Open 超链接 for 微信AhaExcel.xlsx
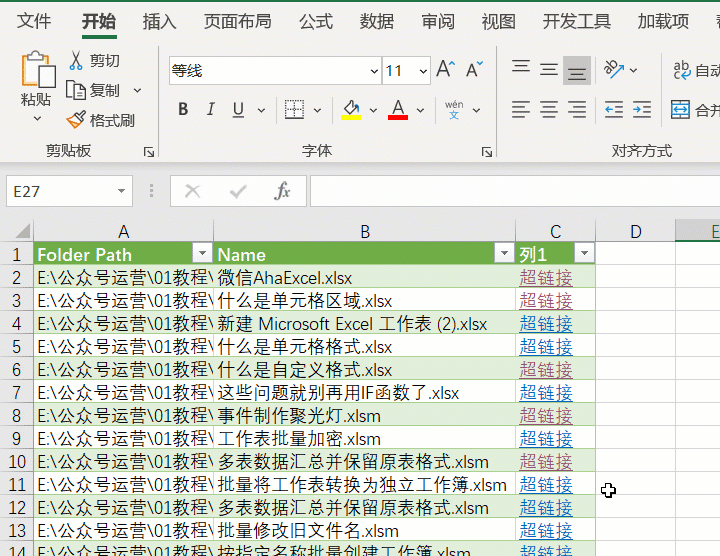 pos(546,278)
